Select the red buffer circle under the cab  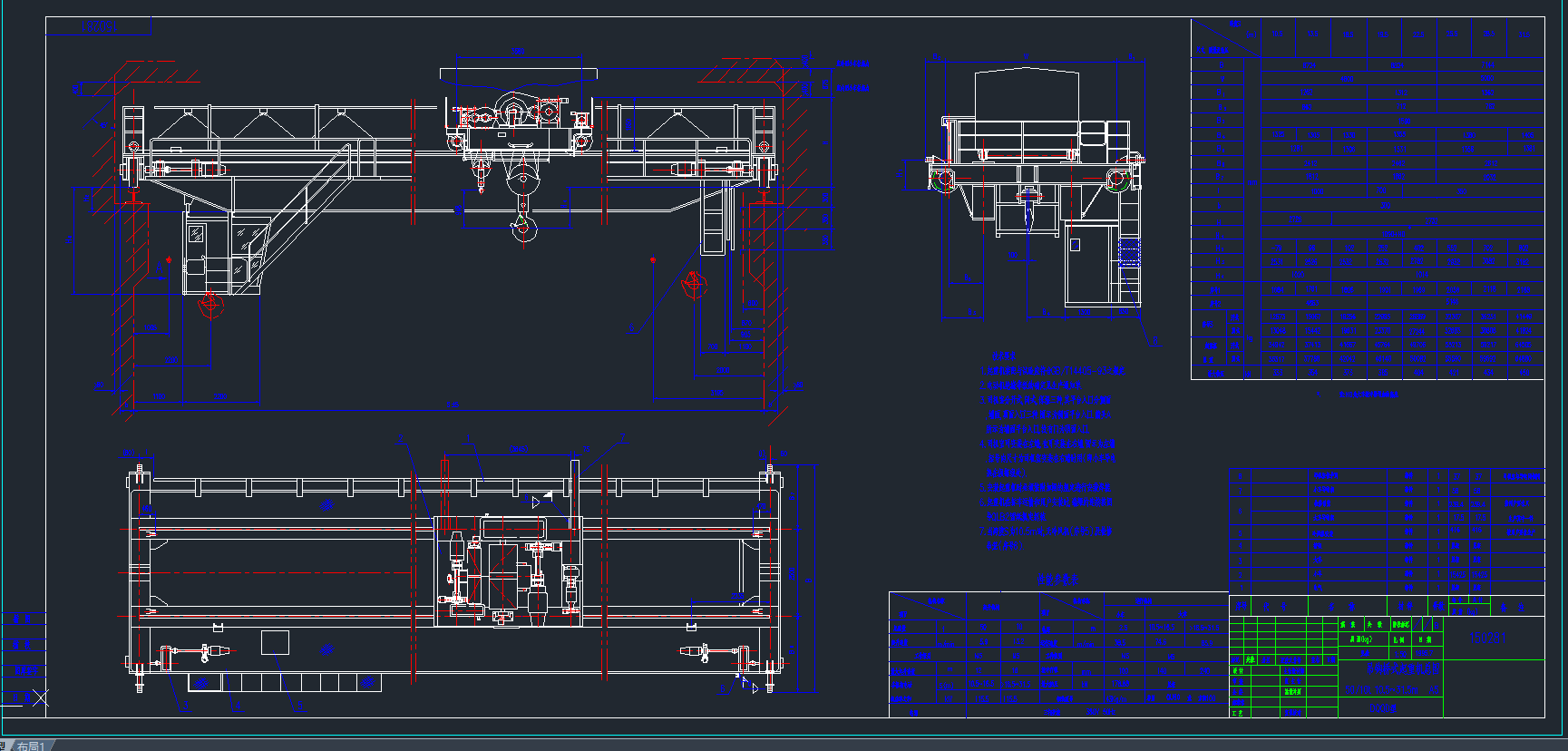coord(211,305)
